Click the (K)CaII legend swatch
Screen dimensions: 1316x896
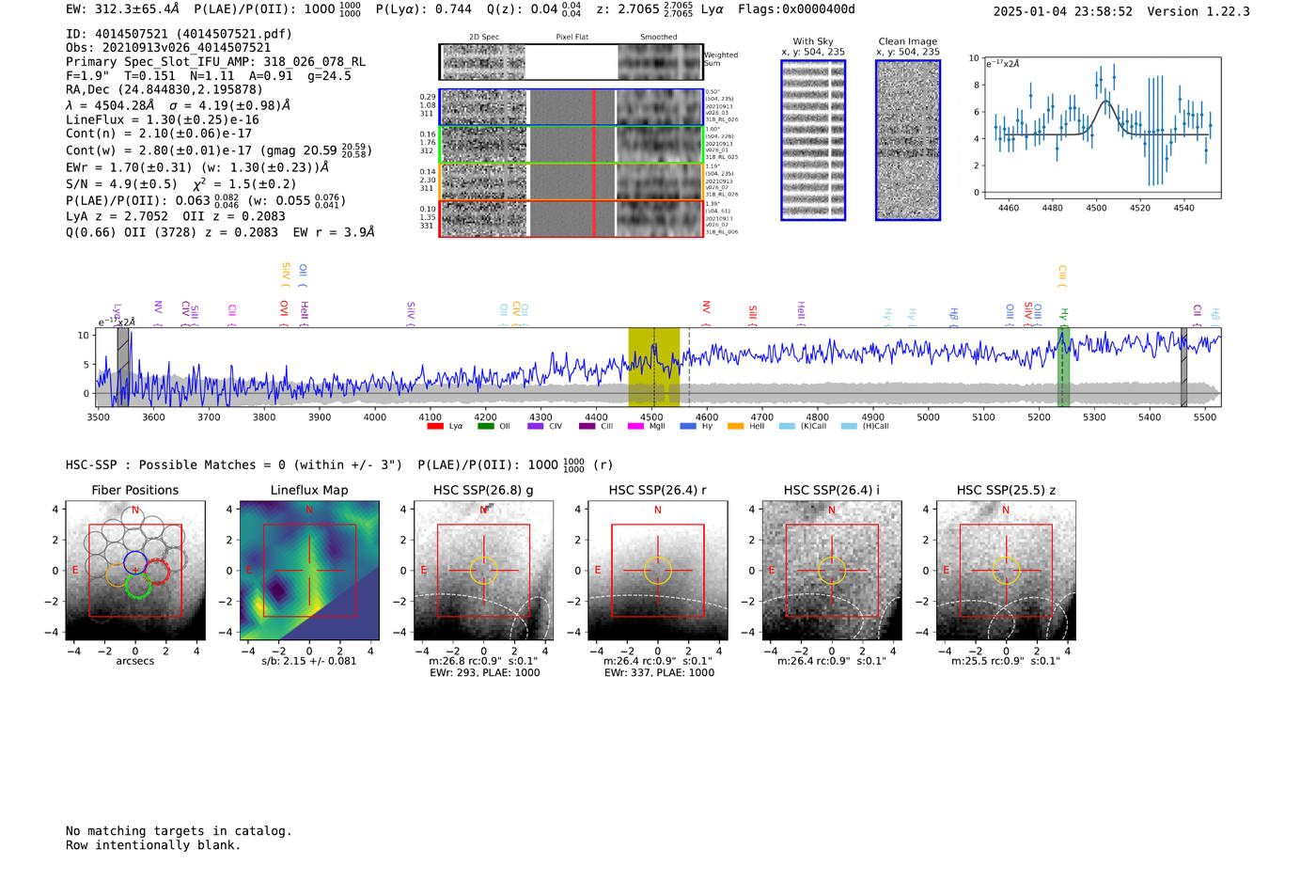coord(787,426)
